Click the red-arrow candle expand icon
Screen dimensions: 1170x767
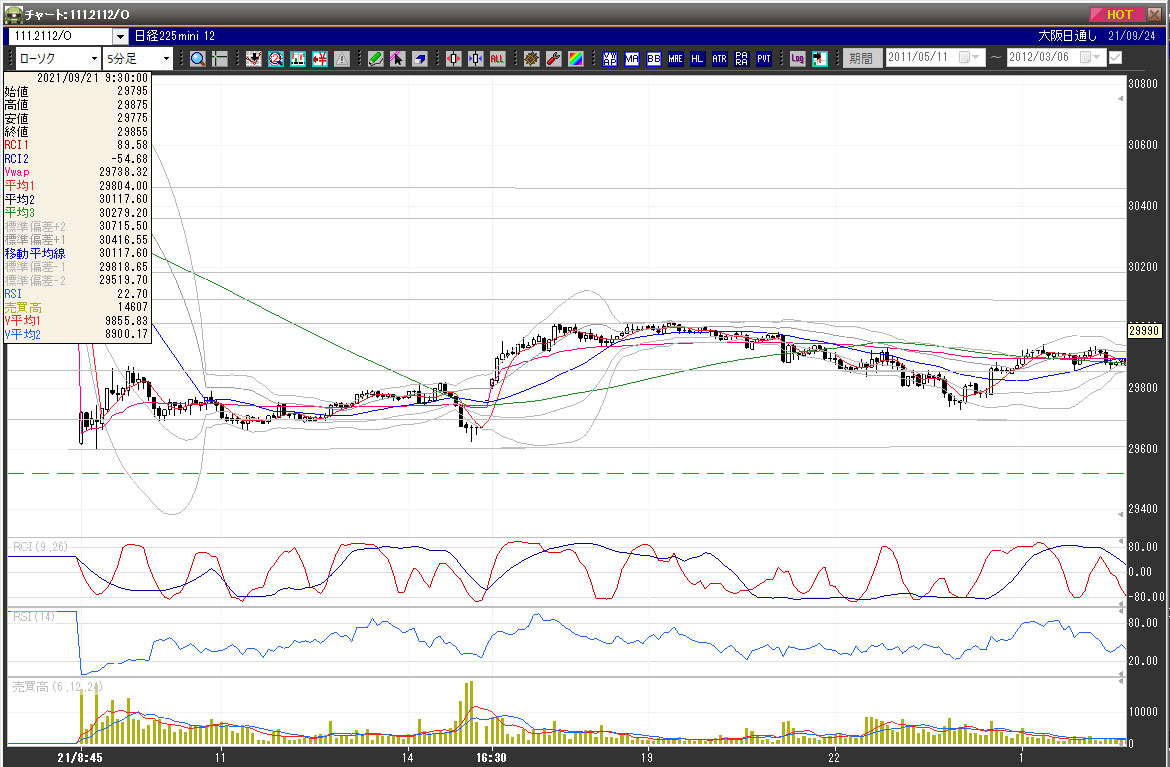click(x=453, y=58)
